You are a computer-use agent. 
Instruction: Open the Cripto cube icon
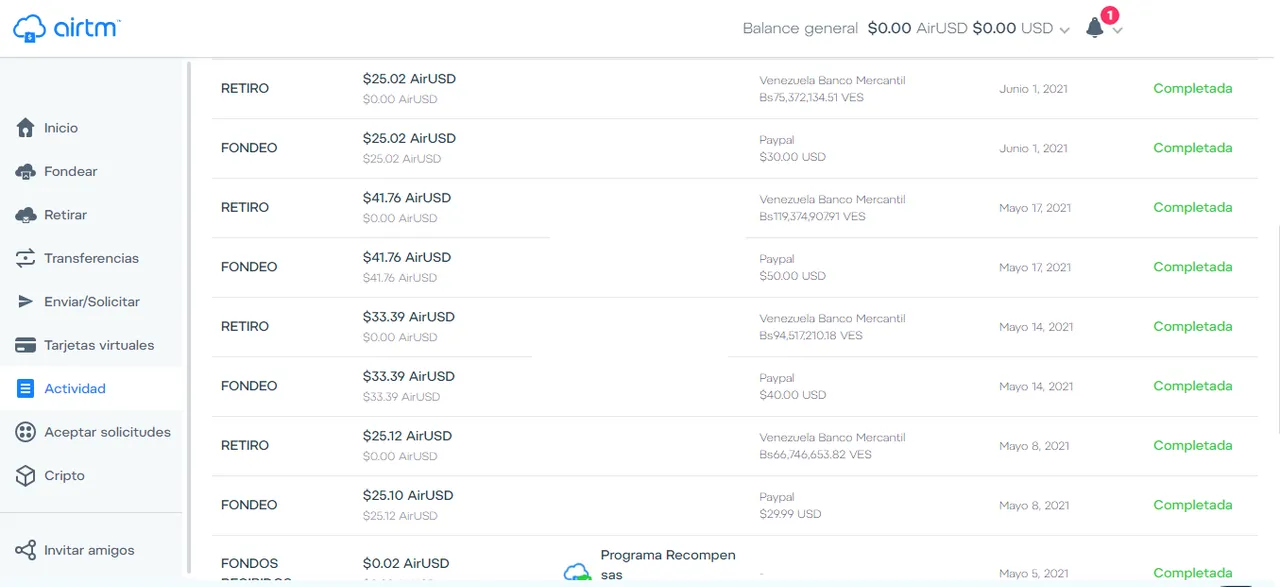pyautogui.click(x=26, y=476)
